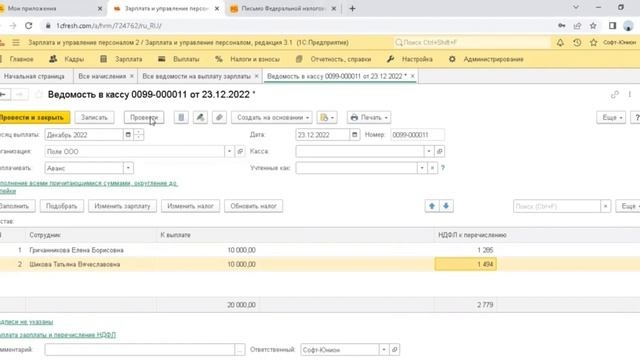Open the 1C history icon

click(x=577, y=42)
